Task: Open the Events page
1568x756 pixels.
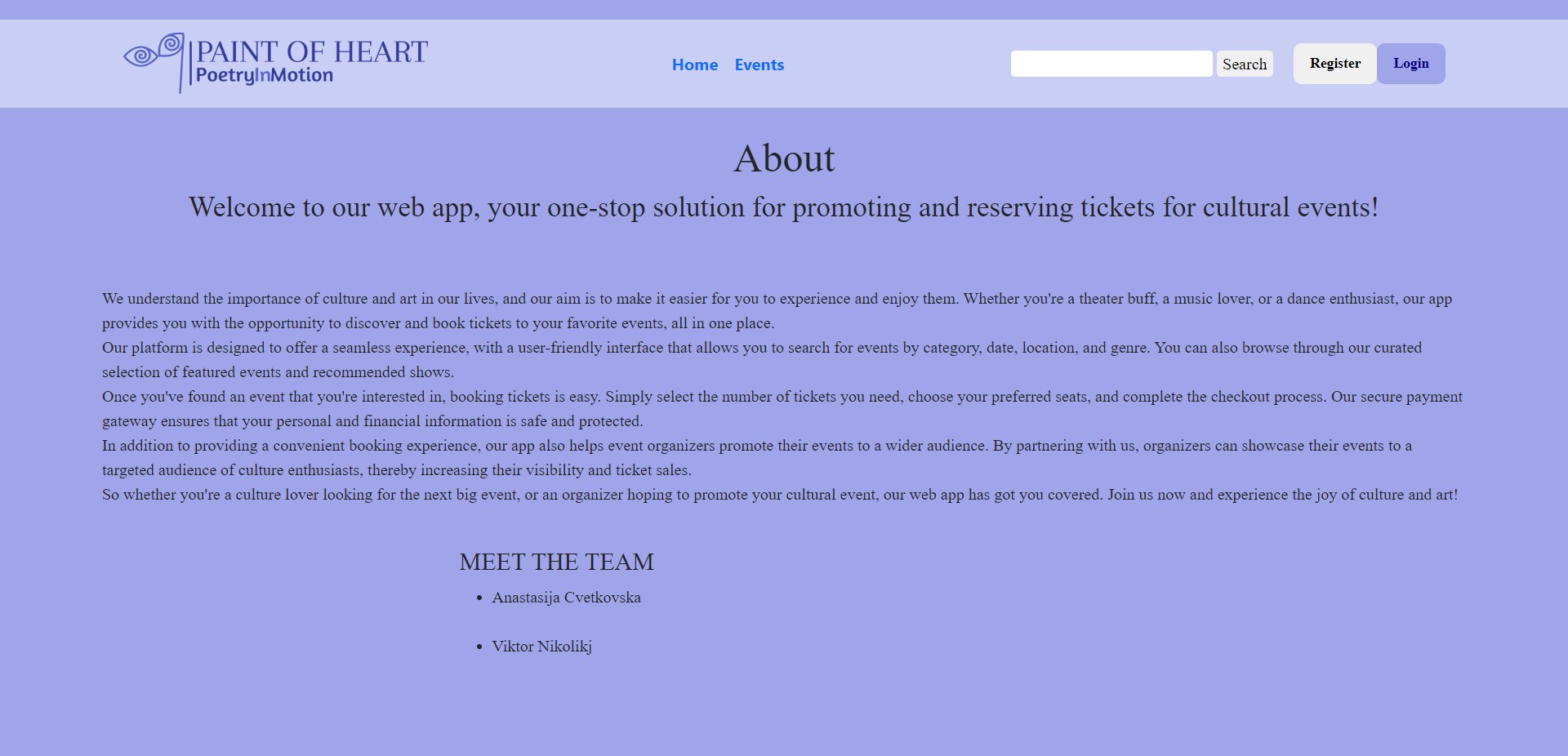Action: pyautogui.click(x=759, y=64)
